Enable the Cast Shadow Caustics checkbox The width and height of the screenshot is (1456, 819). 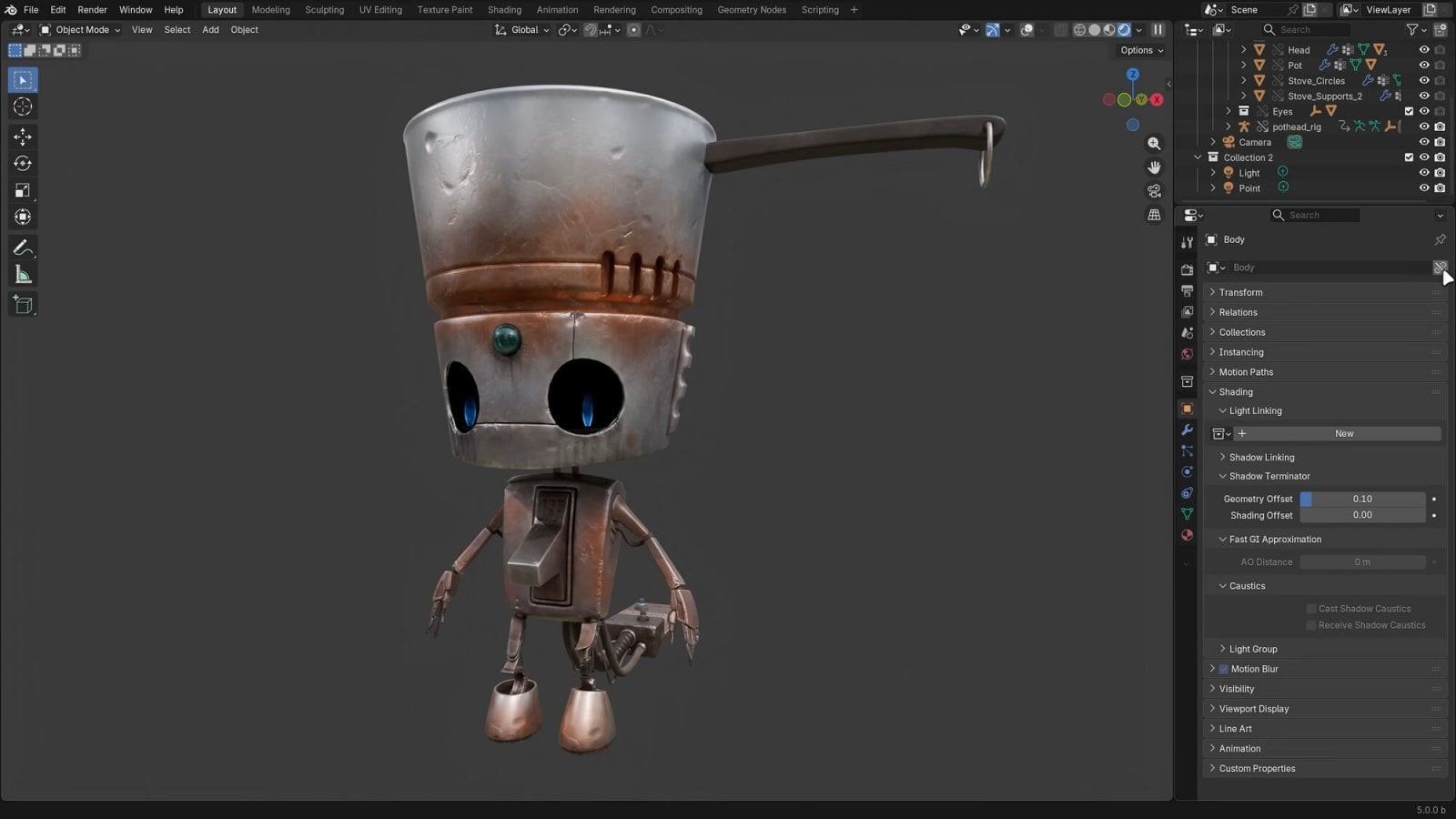pyautogui.click(x=1311, y=608)
